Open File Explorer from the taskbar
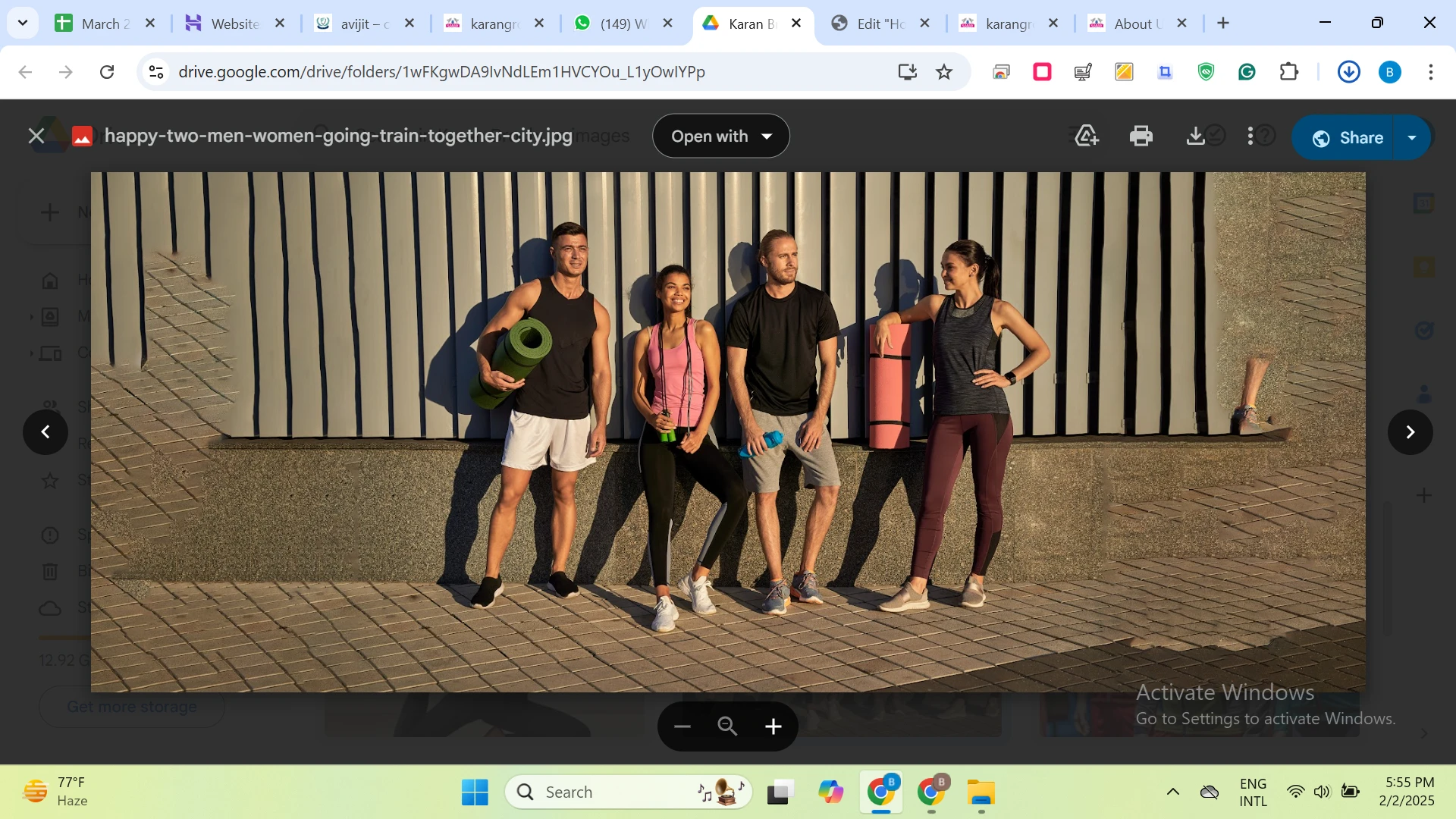The width and height of the screenshot is (1456, 819). 981,792
